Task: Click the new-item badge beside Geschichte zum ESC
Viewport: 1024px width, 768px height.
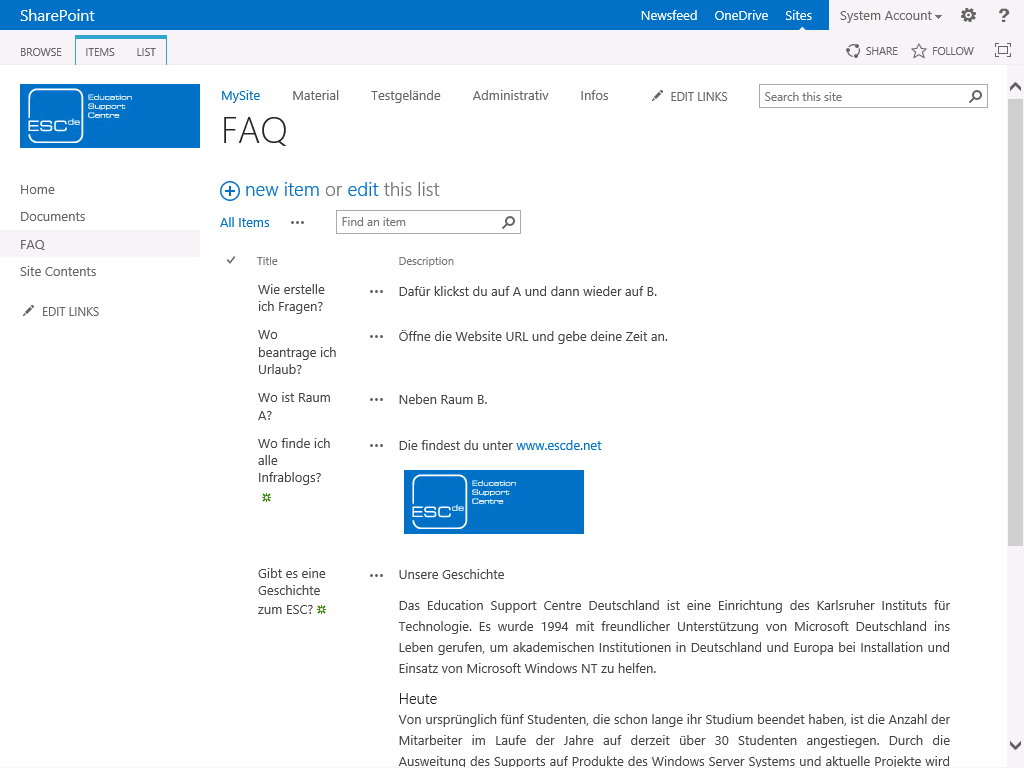Action: pos(321,609)
